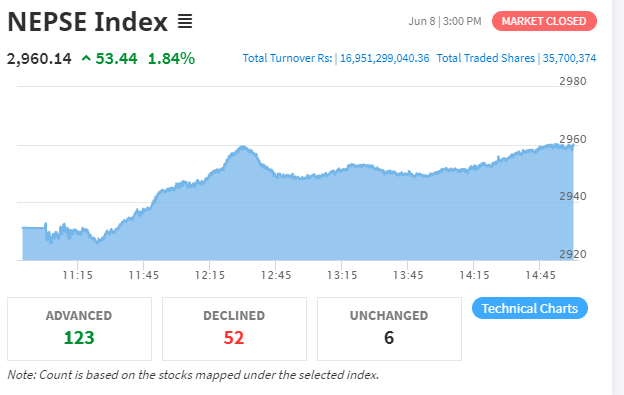Click the turnover value 16,951,299,040.36
The image size is (624, 395).
[x=384, y=58]
